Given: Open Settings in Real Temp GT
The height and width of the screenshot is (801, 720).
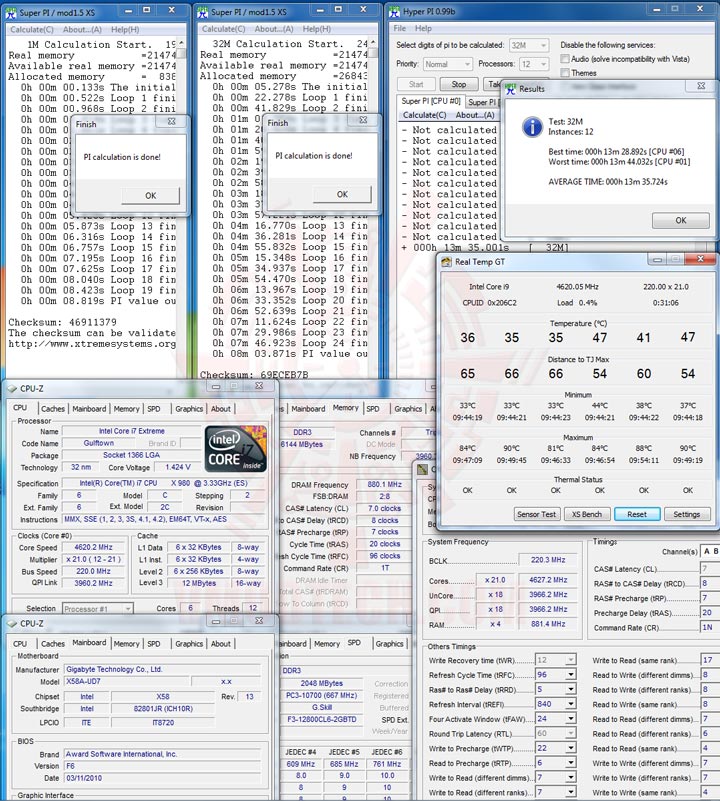Looking at the screenshot, I should click(x=686, y=514).
